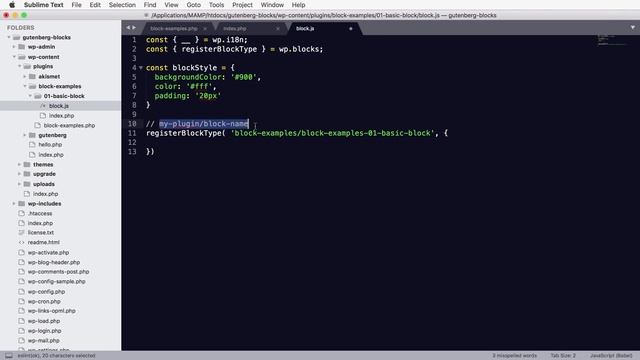Toggle the side bar via status bar icon

point(9,356)
